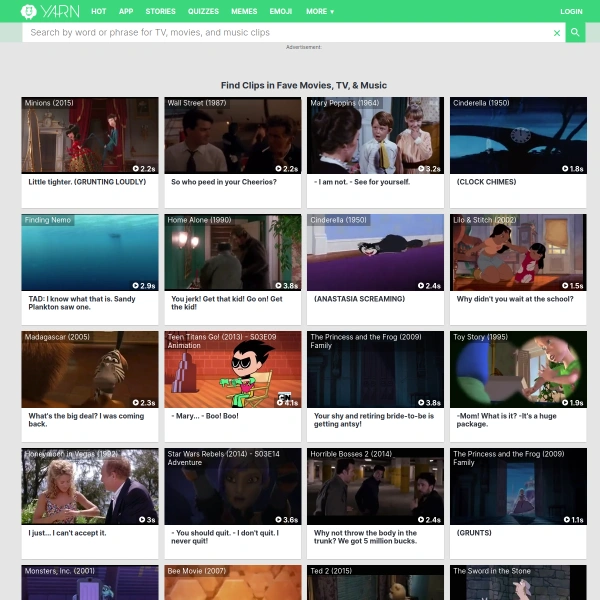
Task: Click the 2.9s play badge on Finding Nemo
Action: (146, 286)
